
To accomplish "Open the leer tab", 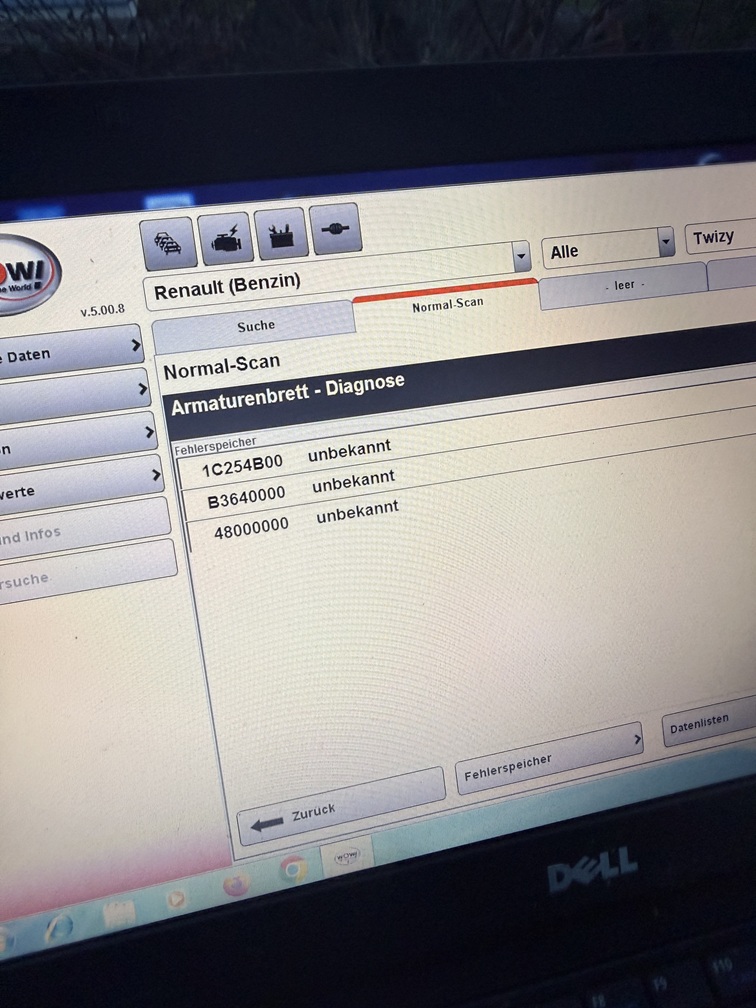I will coord(623,285).
